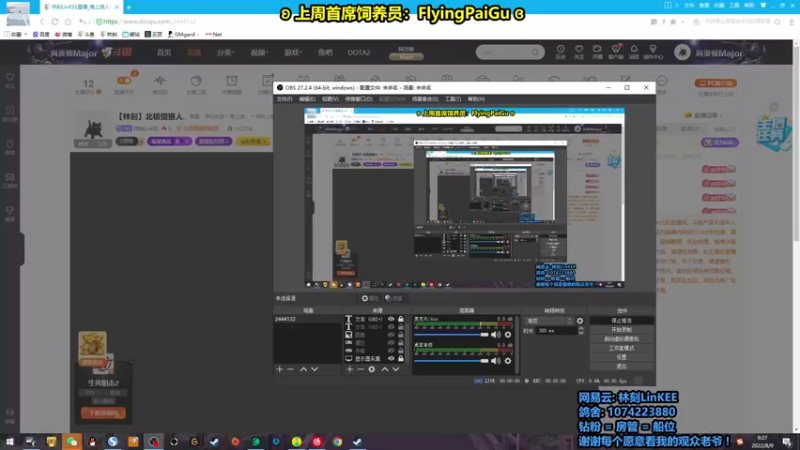This screenshot has width=800, height=450.
Task: Open Douyu watch history clock icon
Action: click(561, 51)
